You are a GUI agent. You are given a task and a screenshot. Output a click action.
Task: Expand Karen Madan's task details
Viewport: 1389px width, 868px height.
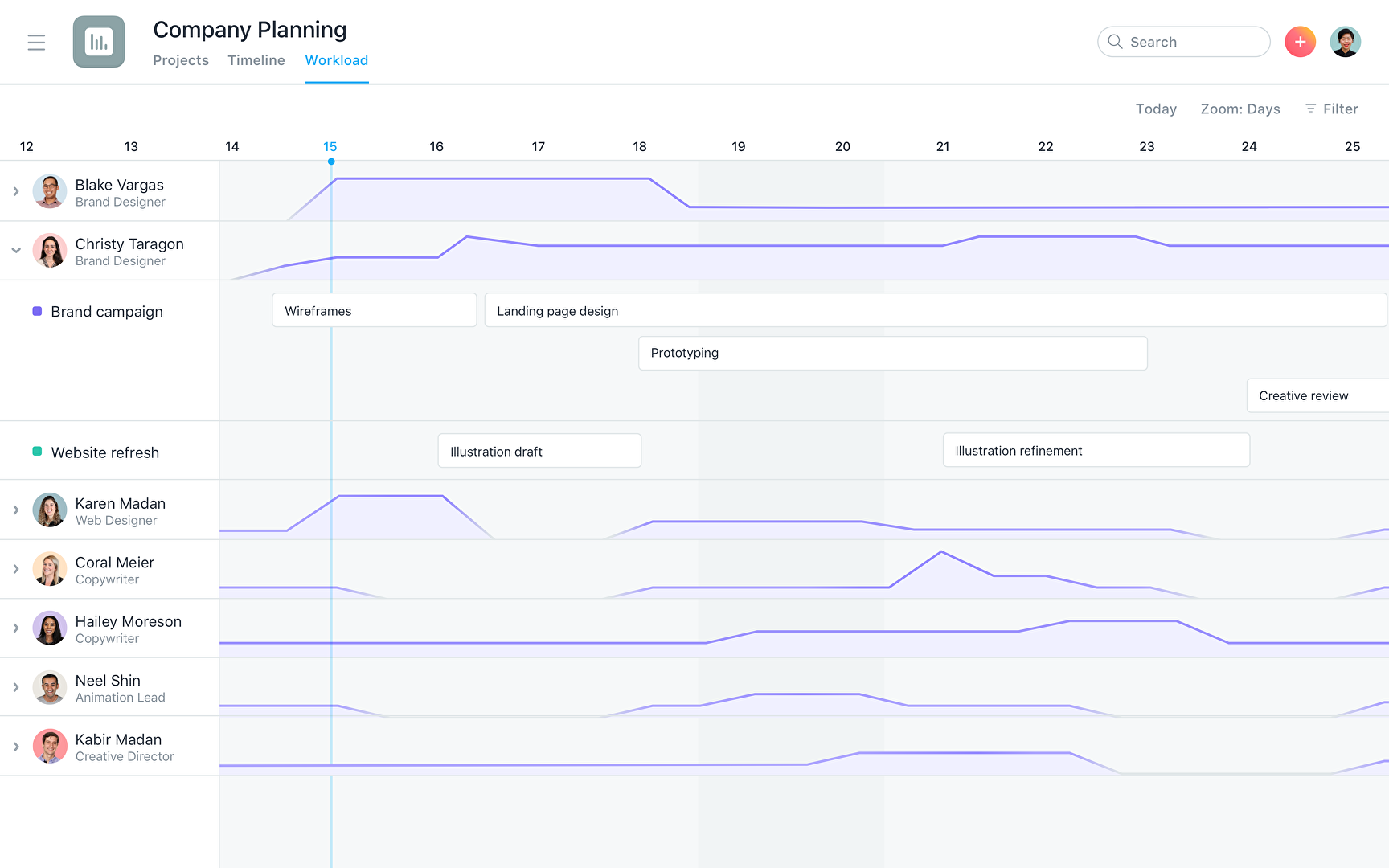click(16, 510)
